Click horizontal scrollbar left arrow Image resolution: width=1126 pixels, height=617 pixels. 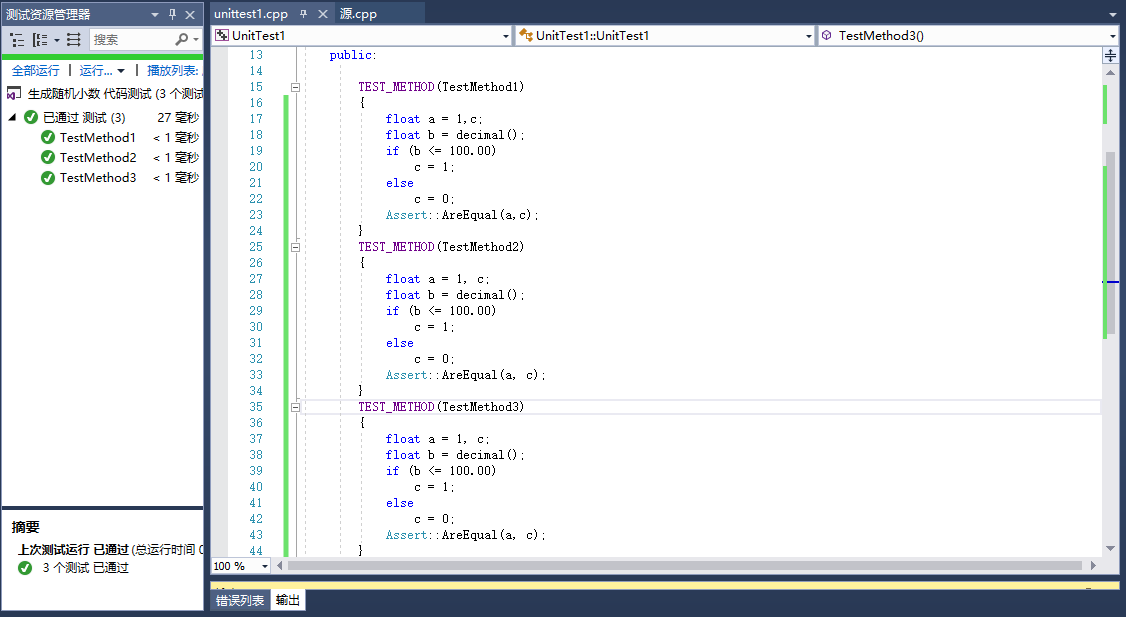pyautogui.click(x=279, y=566)
